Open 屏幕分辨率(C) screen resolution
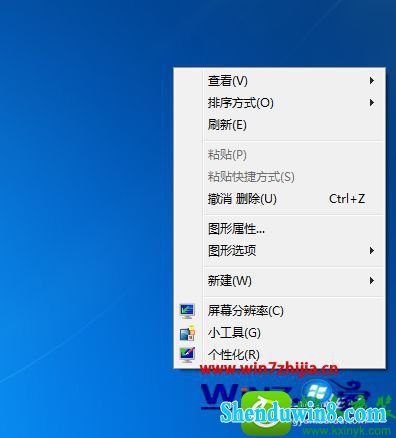 [279, 311]
